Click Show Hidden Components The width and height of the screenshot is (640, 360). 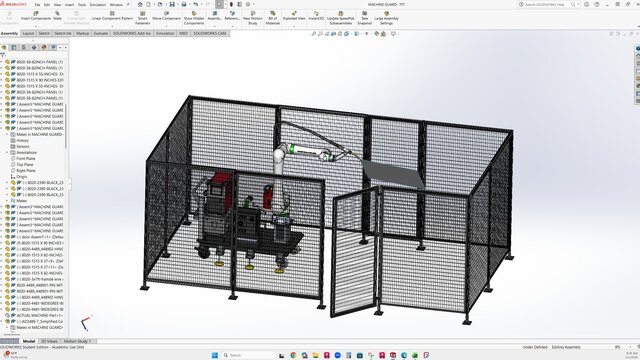(194, 18)
